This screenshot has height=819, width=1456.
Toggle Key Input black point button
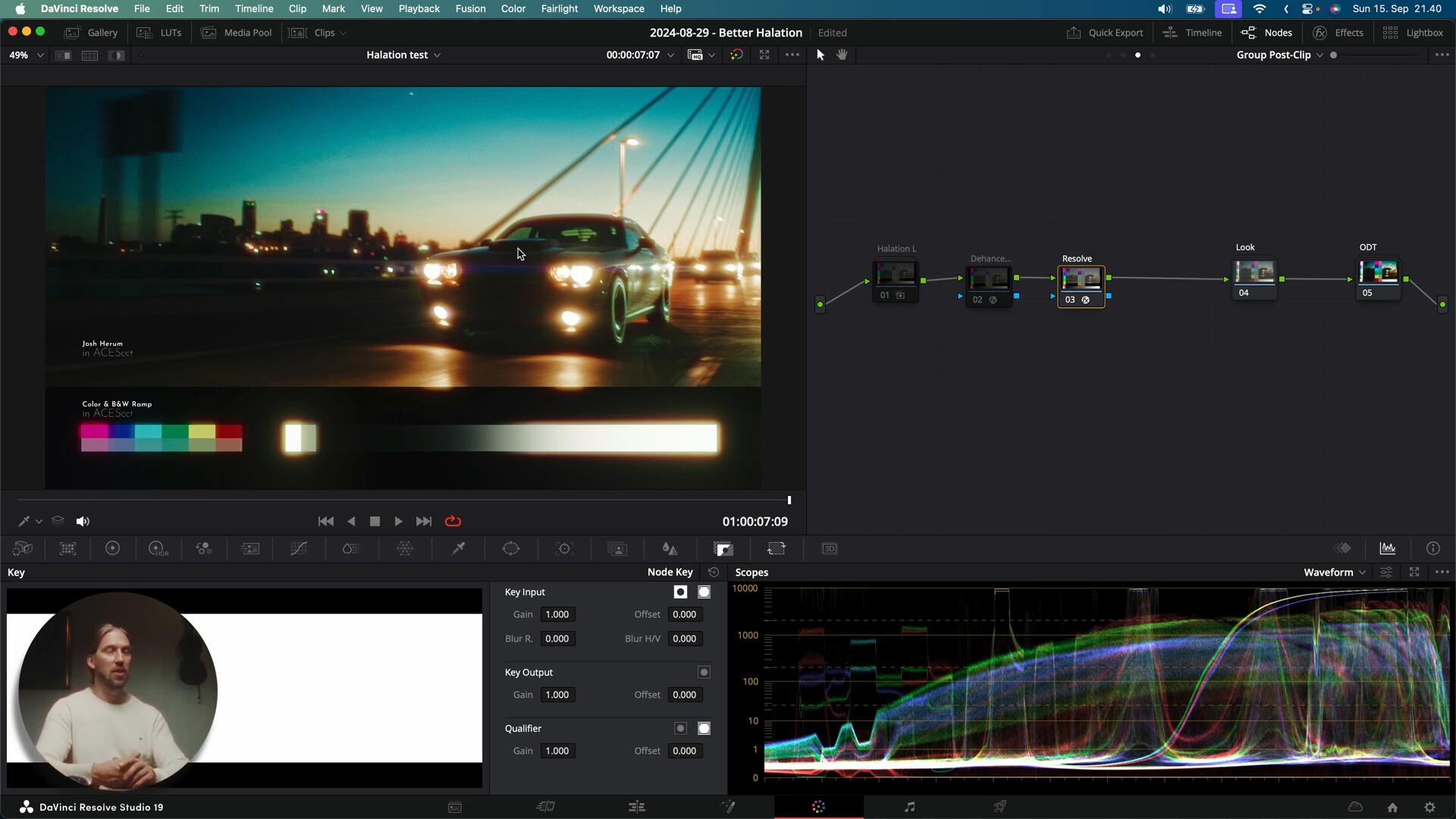pos(680,592)
